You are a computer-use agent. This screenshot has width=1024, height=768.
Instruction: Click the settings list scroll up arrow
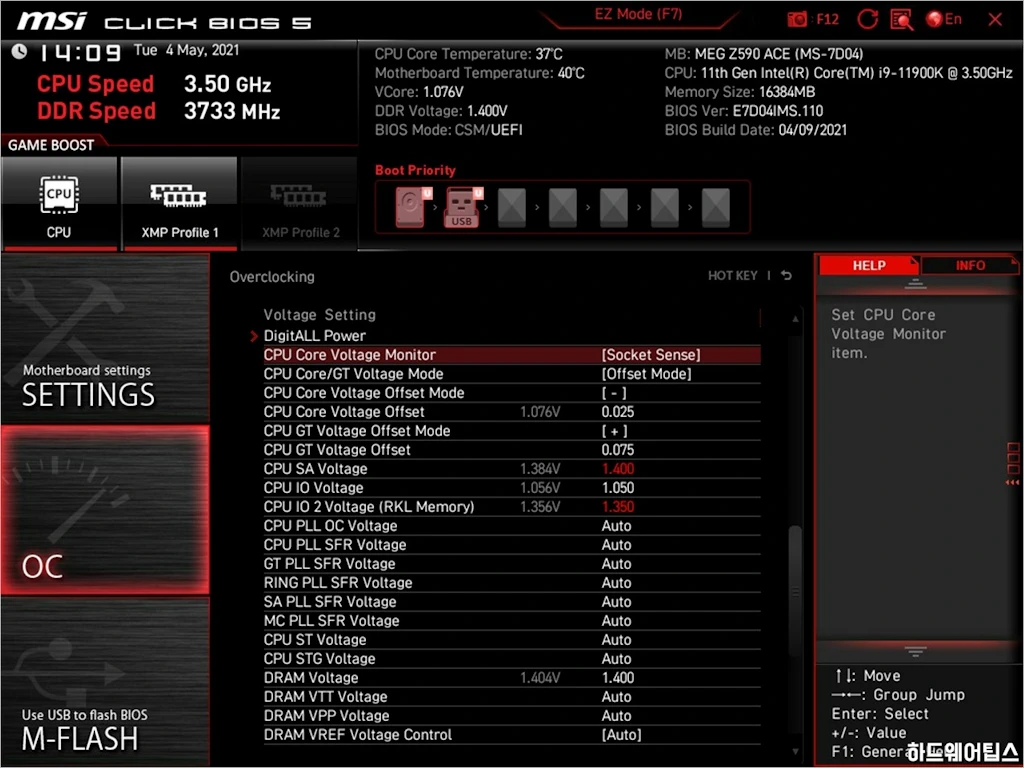tap(795, 319)
